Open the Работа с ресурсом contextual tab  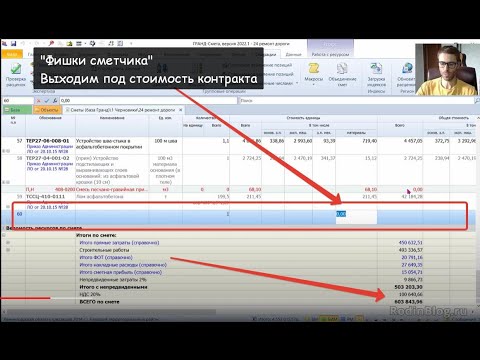click(x=330, y=54)
